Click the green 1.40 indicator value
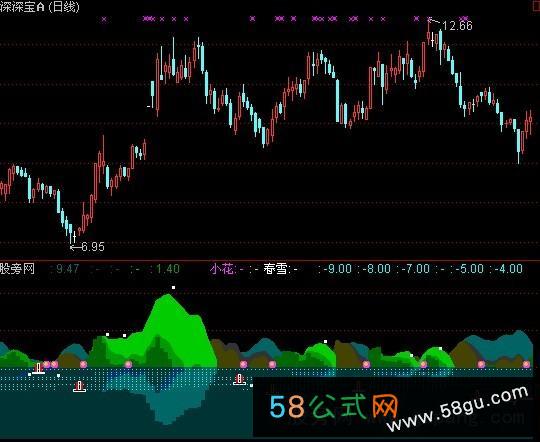This screenshot has width=540, height=442. [x=168, y=269]
